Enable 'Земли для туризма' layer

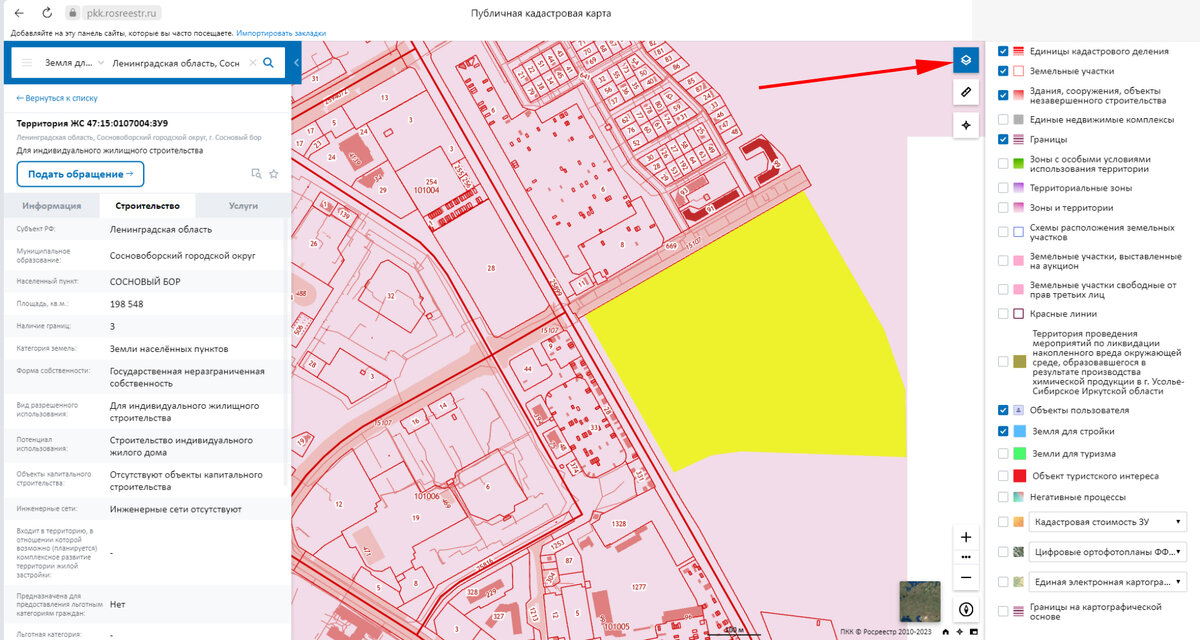[1003, 453]
